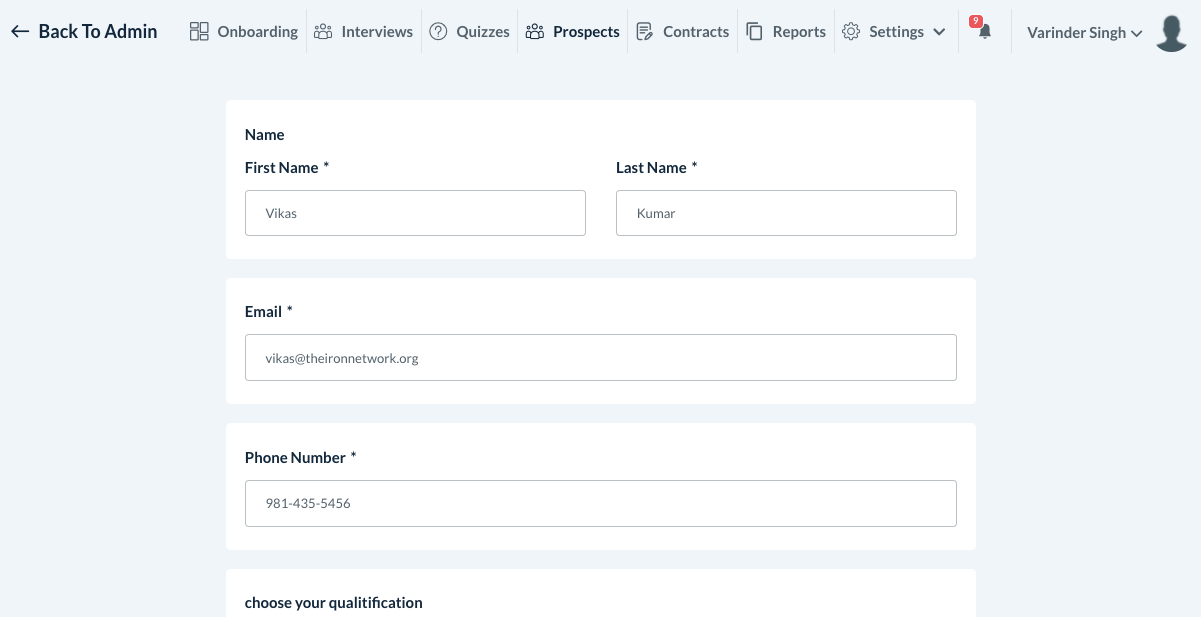Expand the Settings dropdown chevron
1201x617 pixels.
pyautogui.click(x=939, y=32)
